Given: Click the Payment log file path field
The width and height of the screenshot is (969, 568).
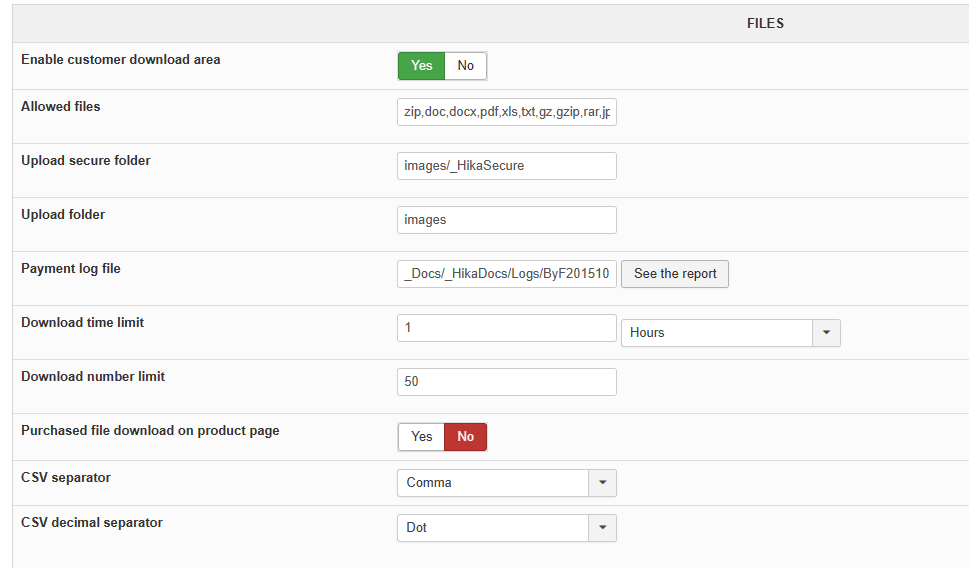Looking at the screenshot, I should click(506, 274).
